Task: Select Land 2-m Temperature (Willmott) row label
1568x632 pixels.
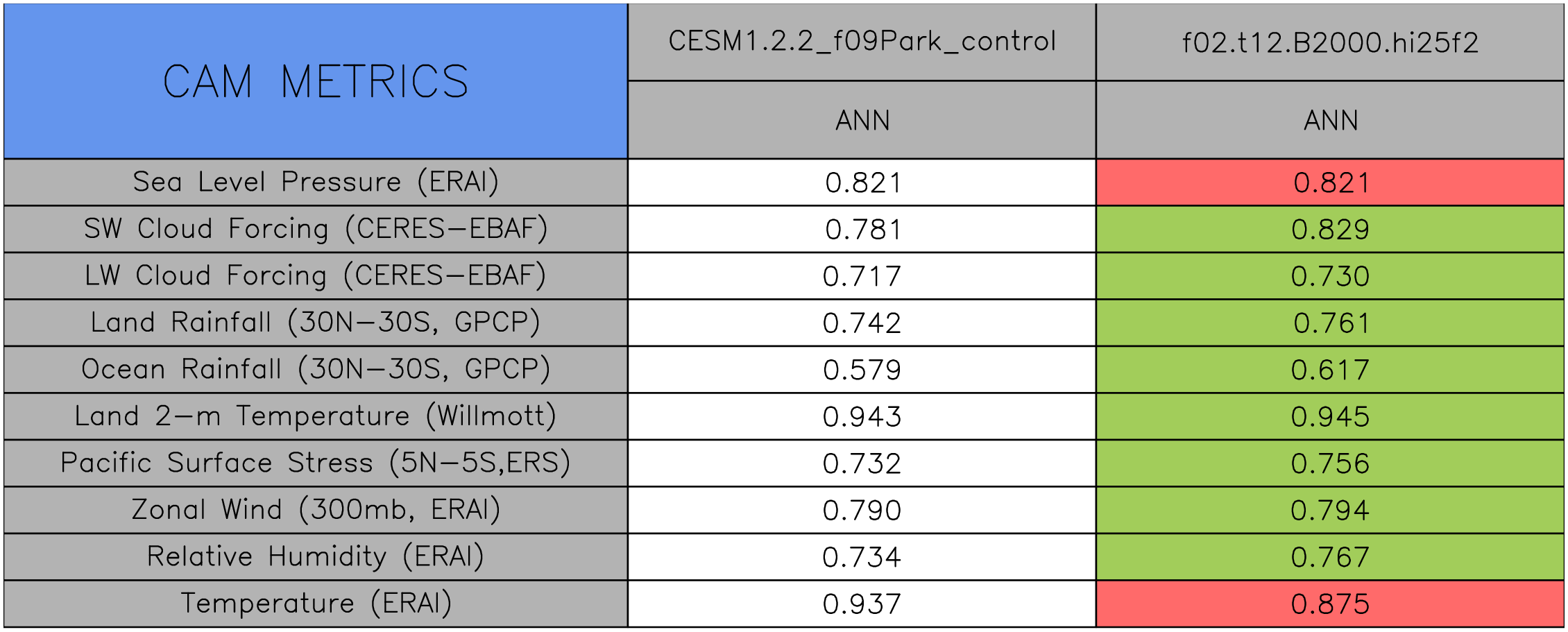Action: coord(316,416)
